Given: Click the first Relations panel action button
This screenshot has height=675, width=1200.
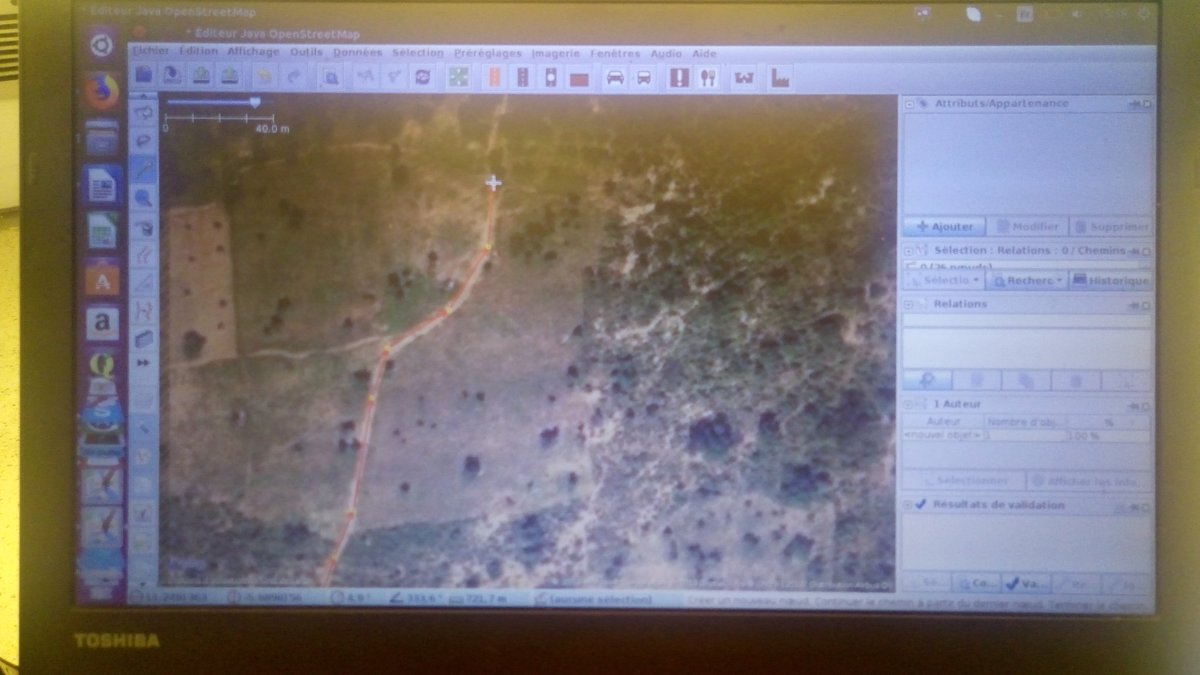Looking at the screenshot, I should [927, 380].
